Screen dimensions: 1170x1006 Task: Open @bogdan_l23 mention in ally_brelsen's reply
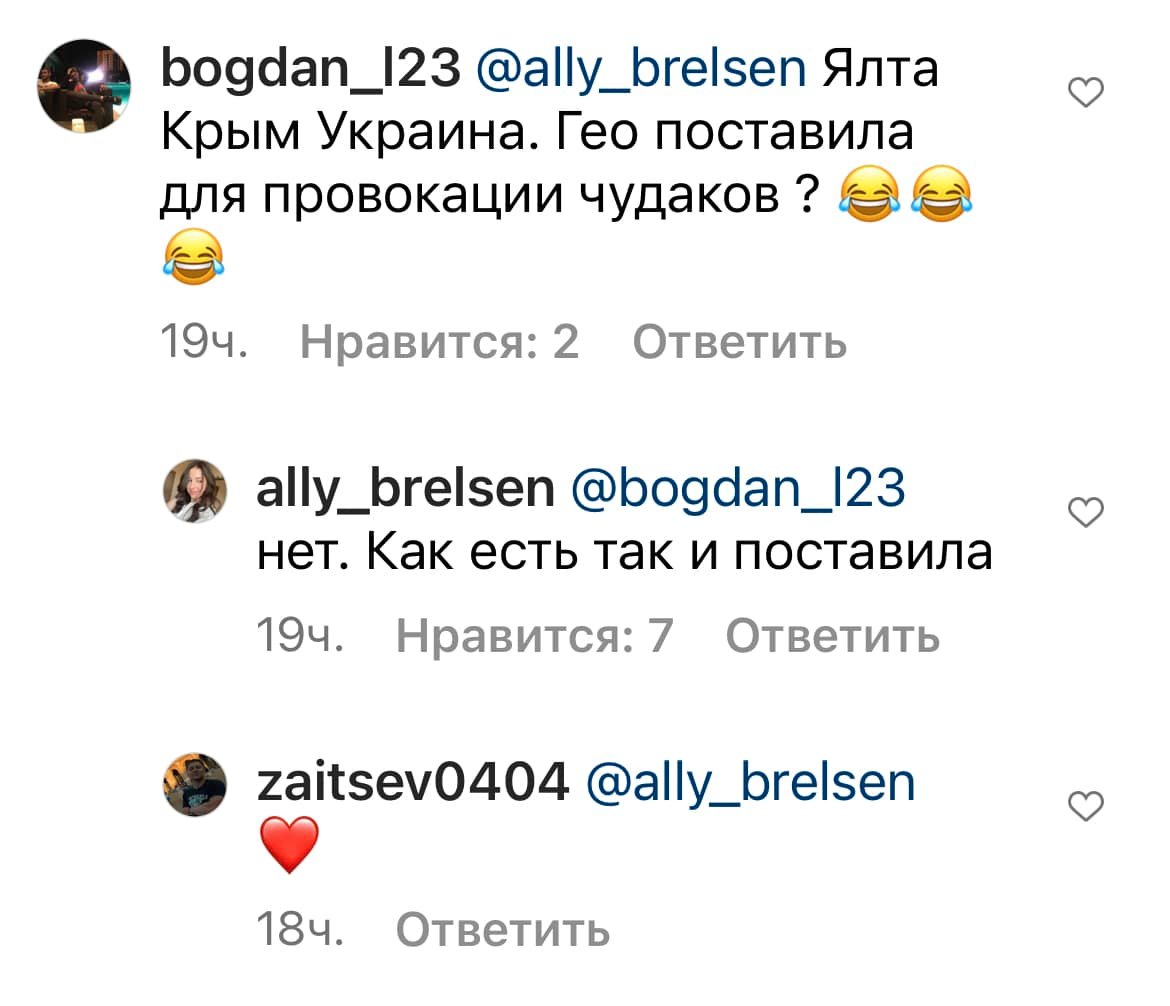point(738,491)
